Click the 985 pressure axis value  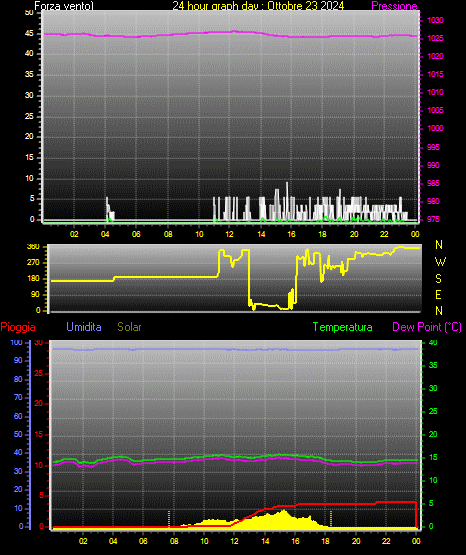433,183
